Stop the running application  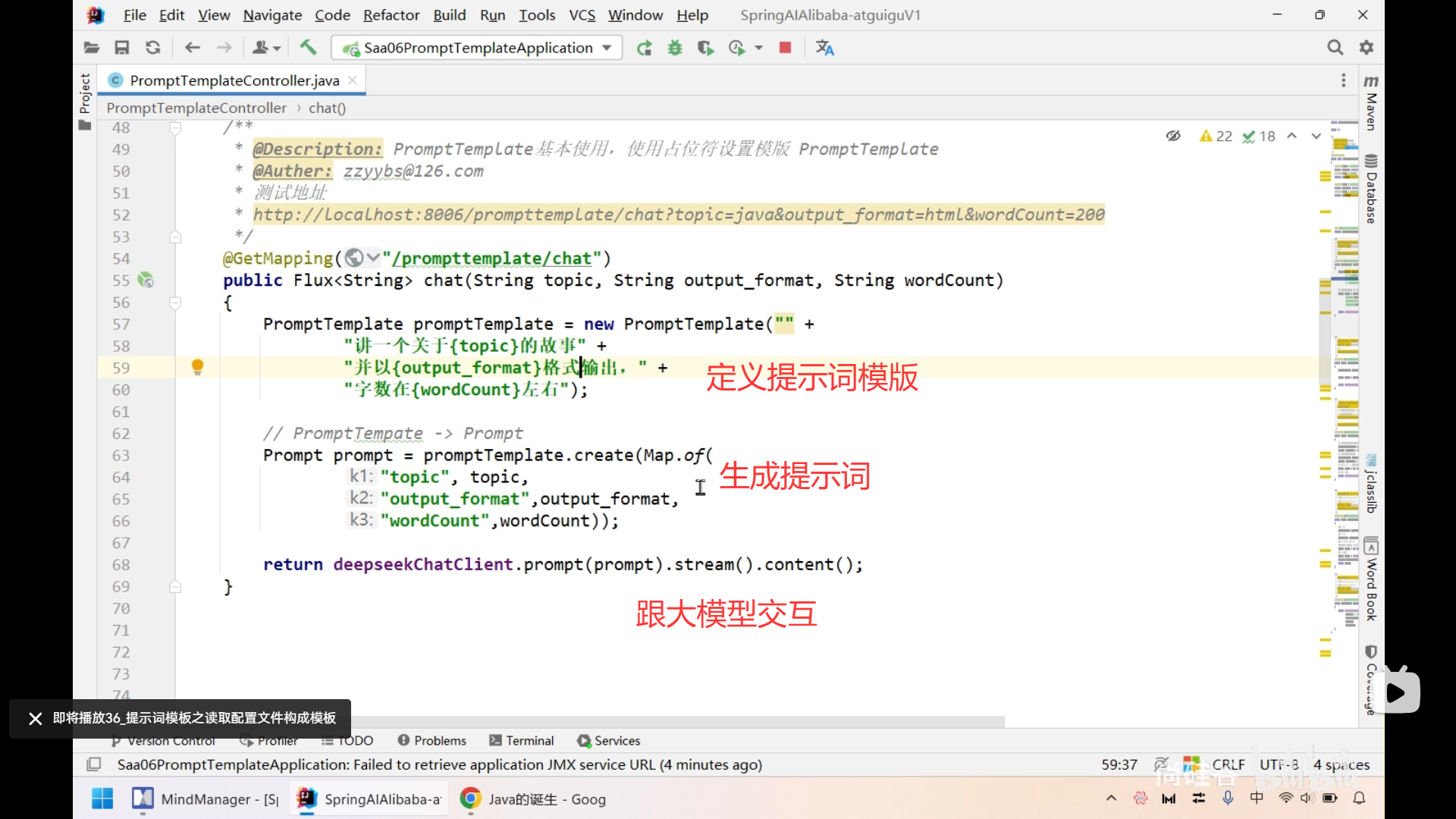785,48
